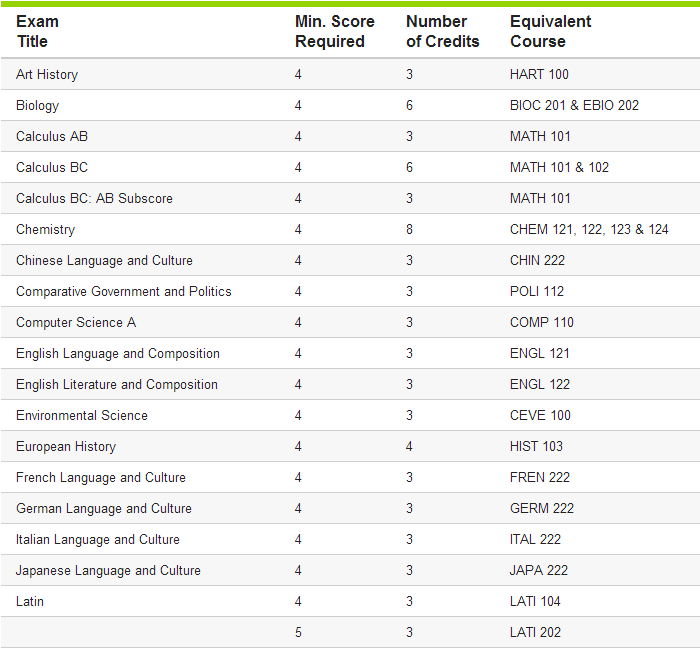The width and height of the screenshot is (700, 648).
Task: Click the 'Min. Score Required' column header
Action: pyautogui.click(x=335, y=31)
